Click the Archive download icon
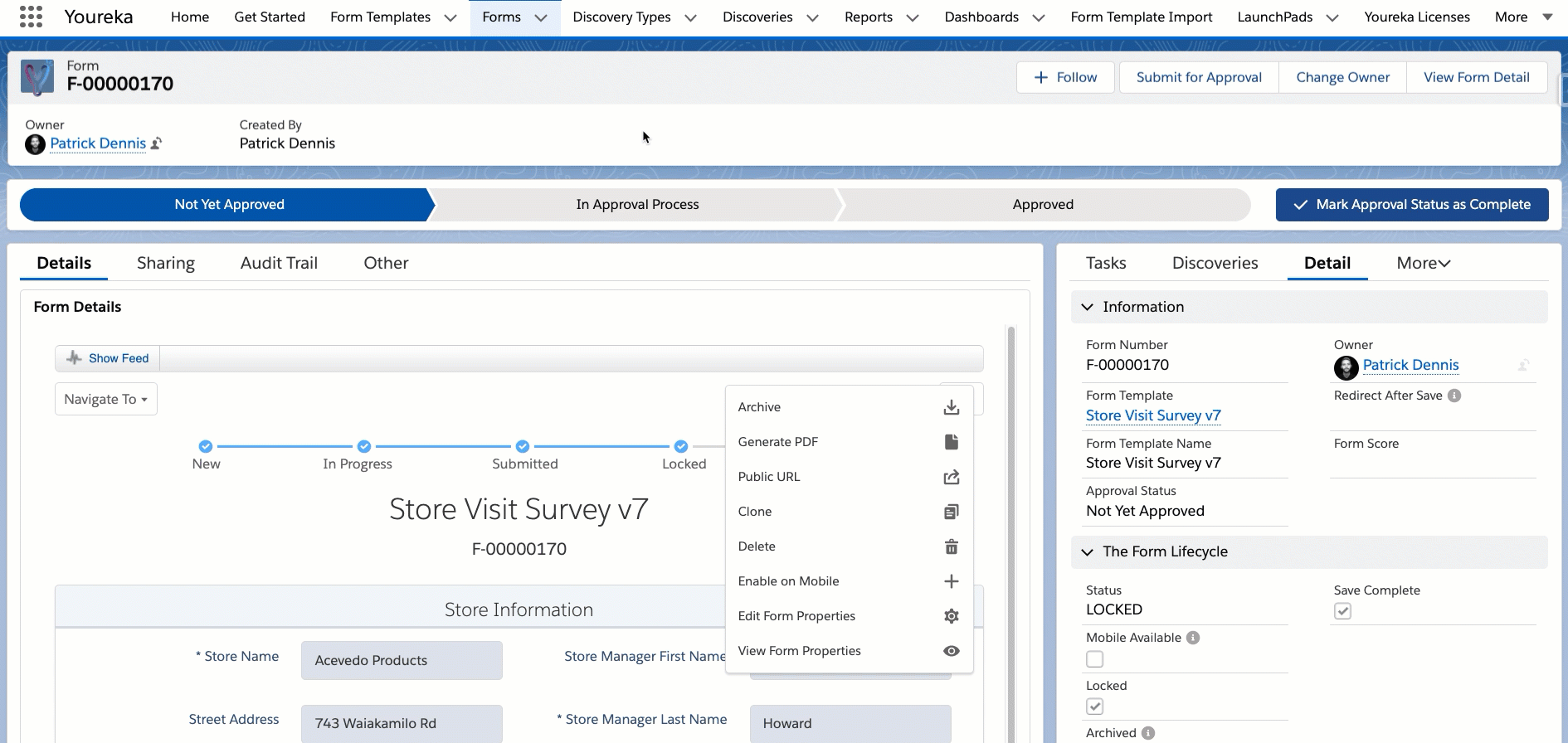Image resolution: width=1568 pixels, height=743 pixels. pos(952,407)
